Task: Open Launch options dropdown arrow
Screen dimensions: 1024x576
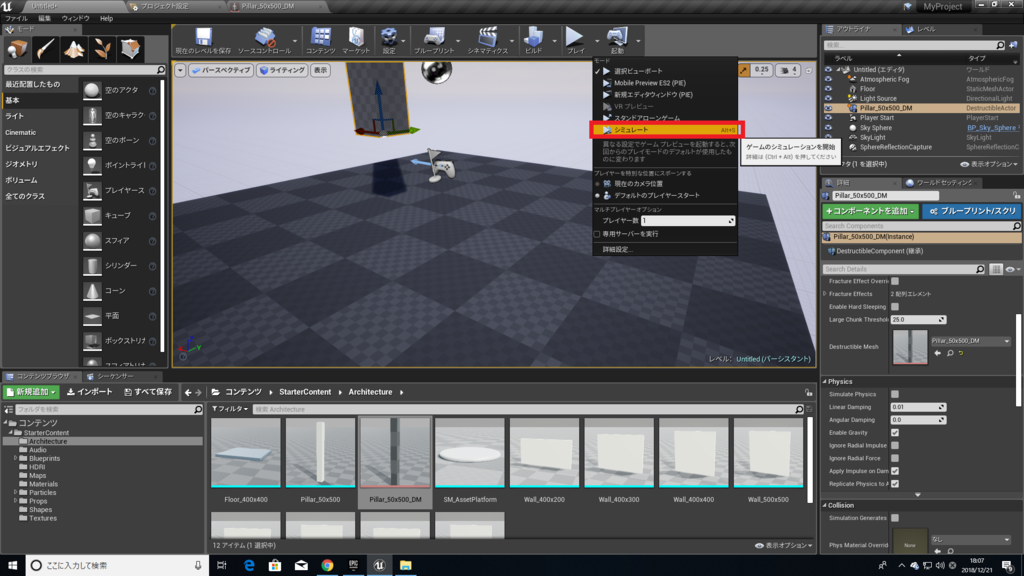Action: coord(638,40)
